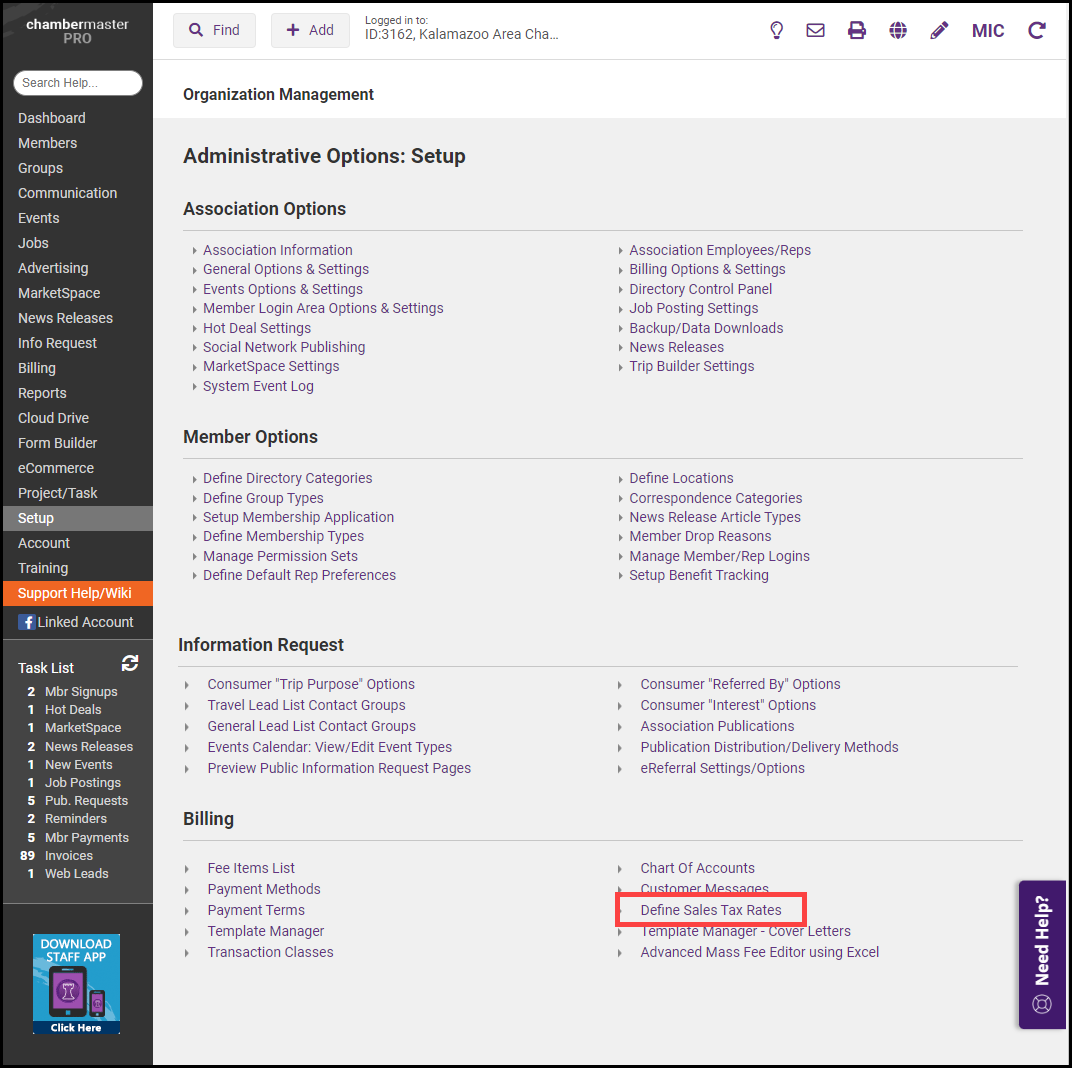Open the Chart Of Accounts link
This screenshot has height=1068, width=1072.
point(697,868)
